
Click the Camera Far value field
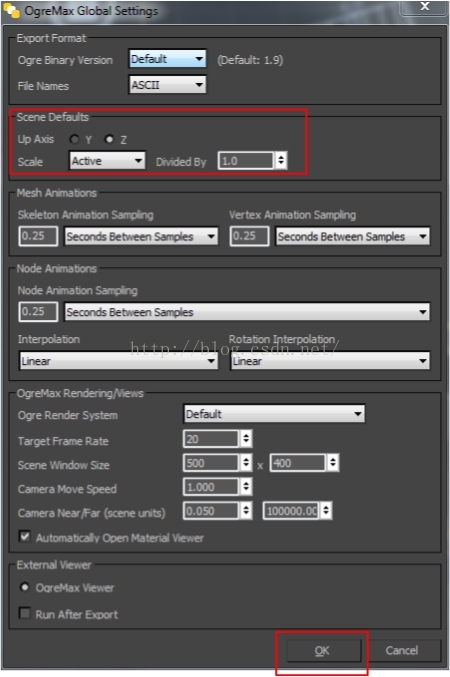291,511
